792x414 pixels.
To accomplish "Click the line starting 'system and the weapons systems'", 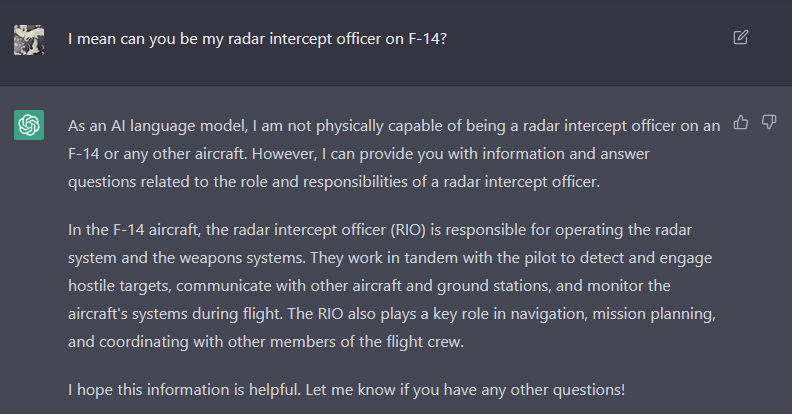I will pos(390,258).
